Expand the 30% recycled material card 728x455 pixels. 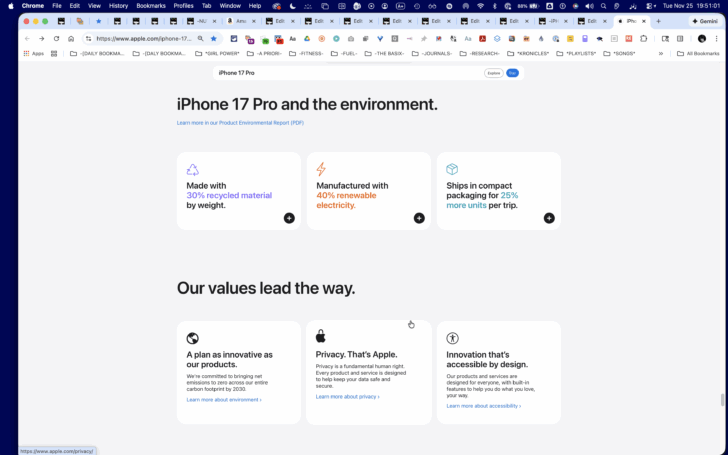pos(289,218)
